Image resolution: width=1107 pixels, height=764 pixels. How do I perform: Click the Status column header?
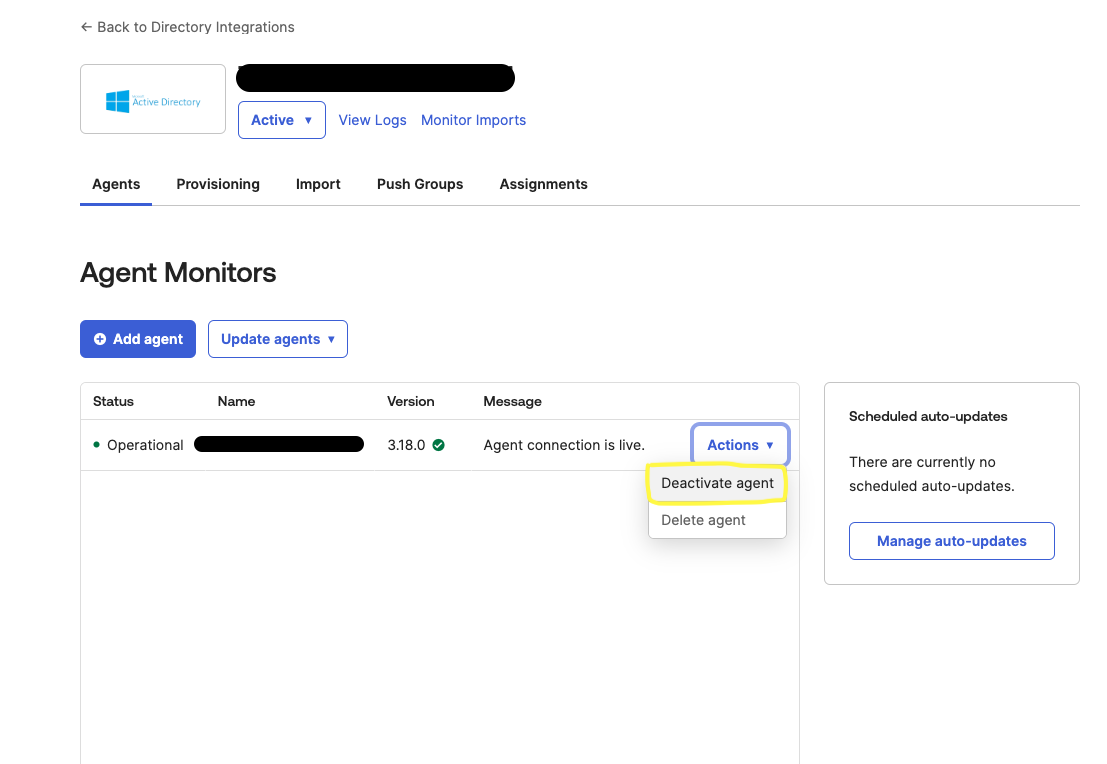coord(113,401)
